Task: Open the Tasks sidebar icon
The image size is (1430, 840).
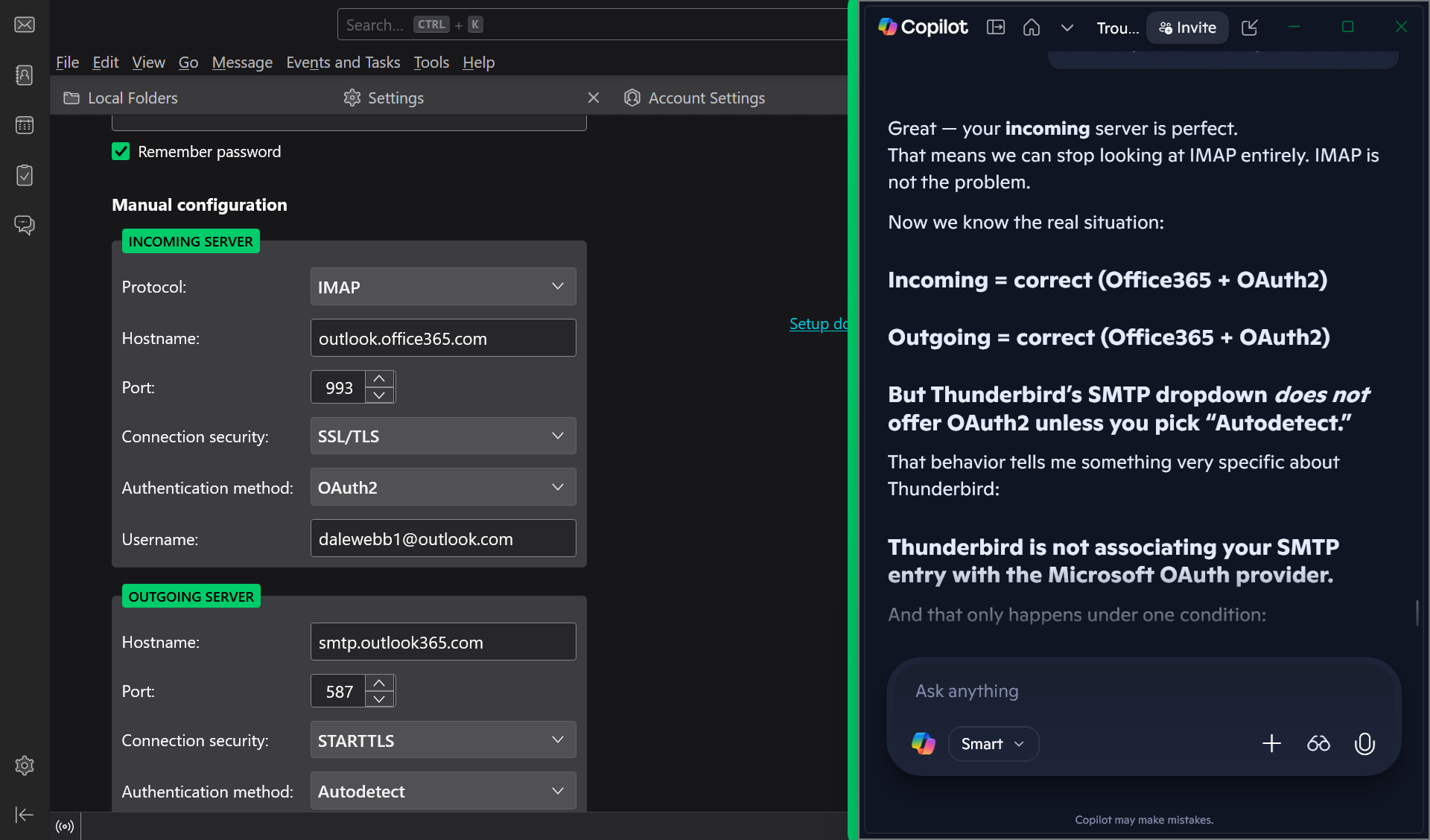Action: [x=25, y=176]
